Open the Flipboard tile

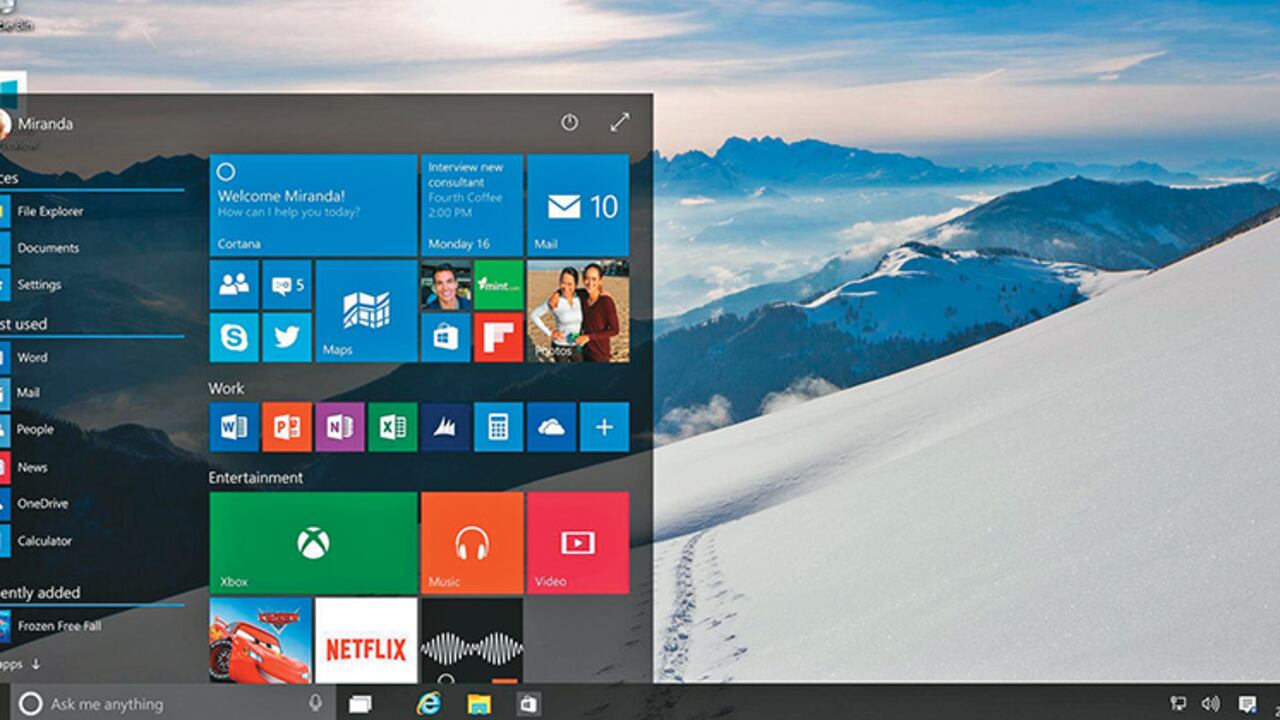pos(498,337)
